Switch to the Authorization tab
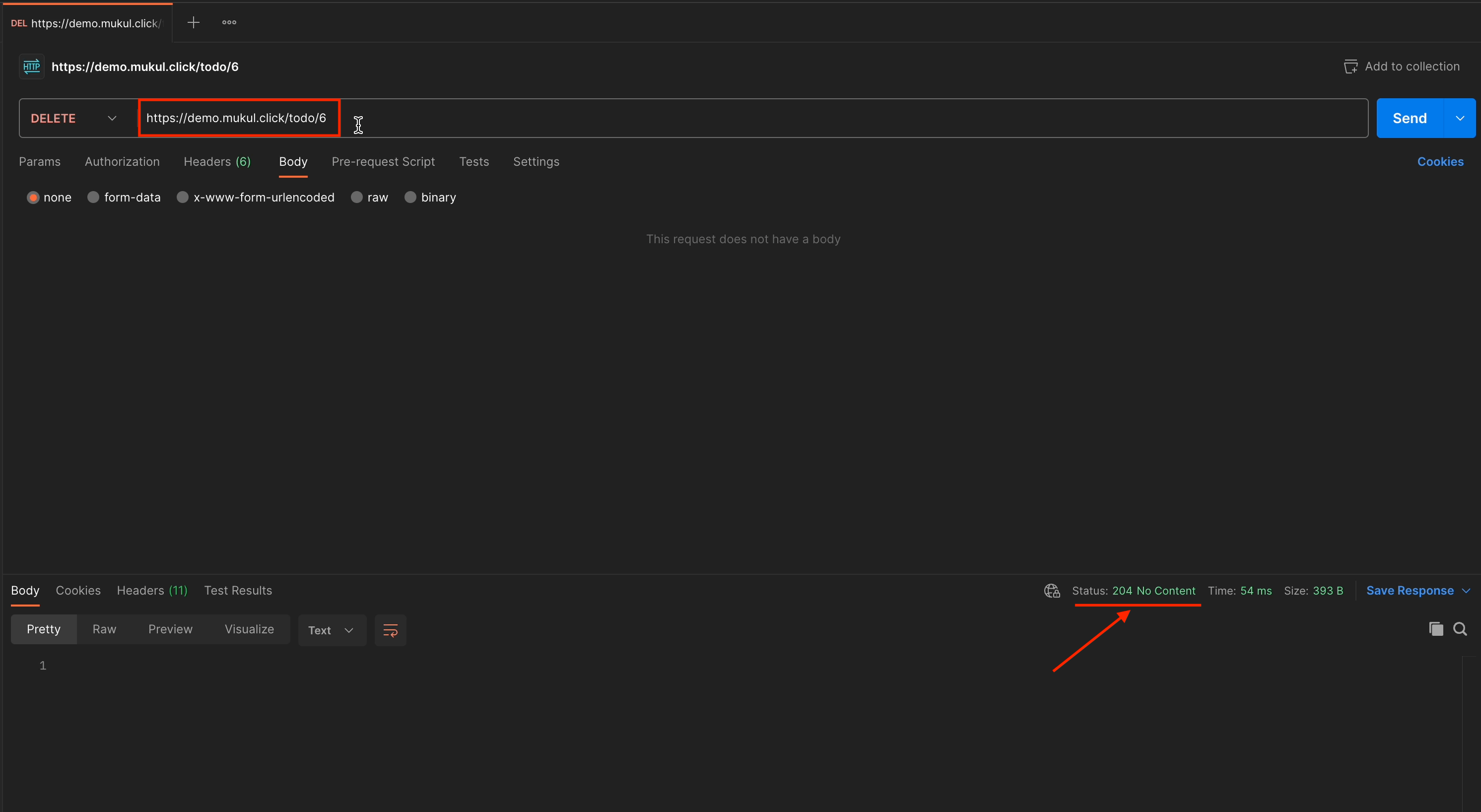This screenshot has width=1481, height=812. point(122,162)
